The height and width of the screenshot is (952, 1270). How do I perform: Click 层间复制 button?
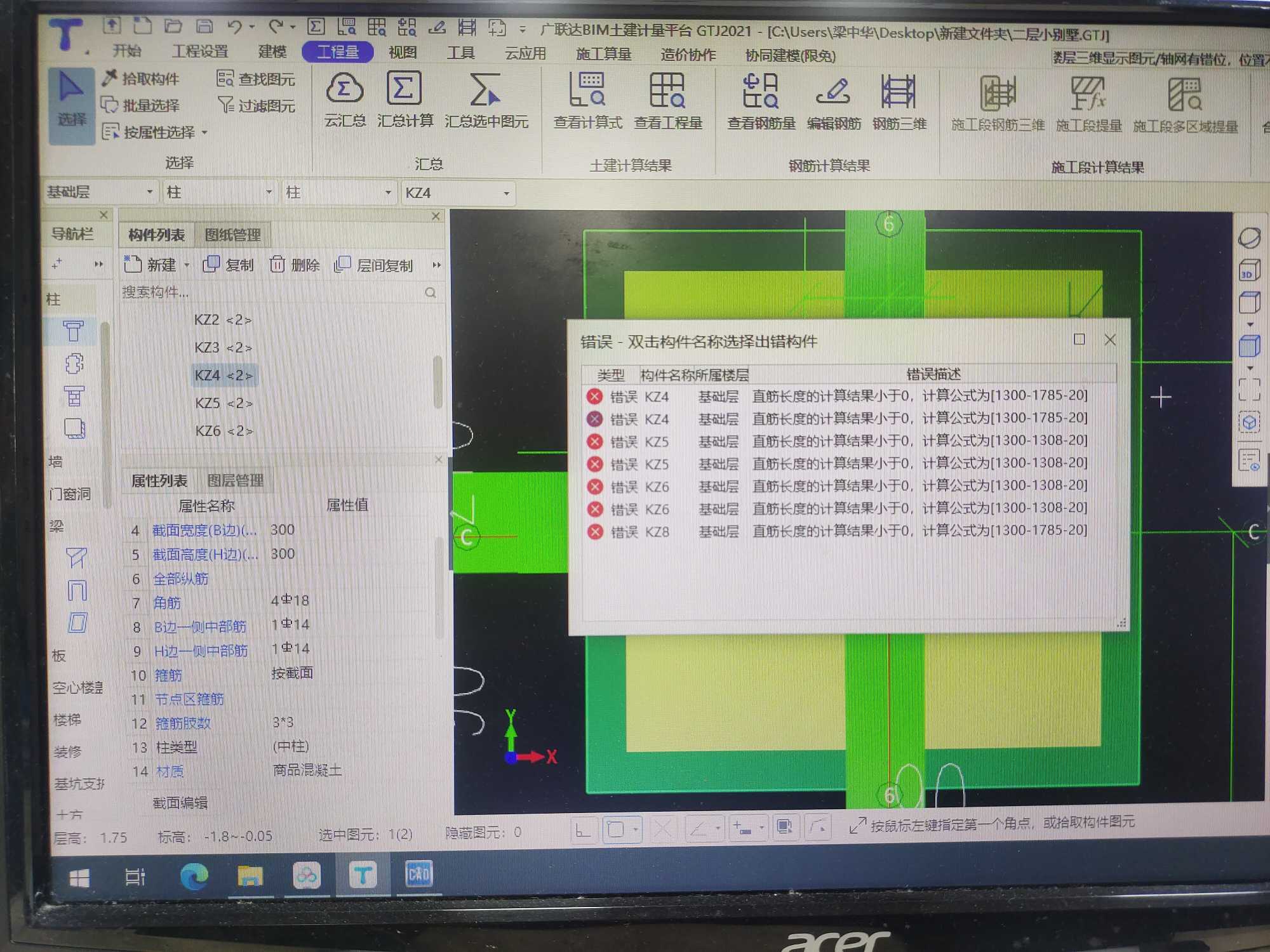pos(375,265)
